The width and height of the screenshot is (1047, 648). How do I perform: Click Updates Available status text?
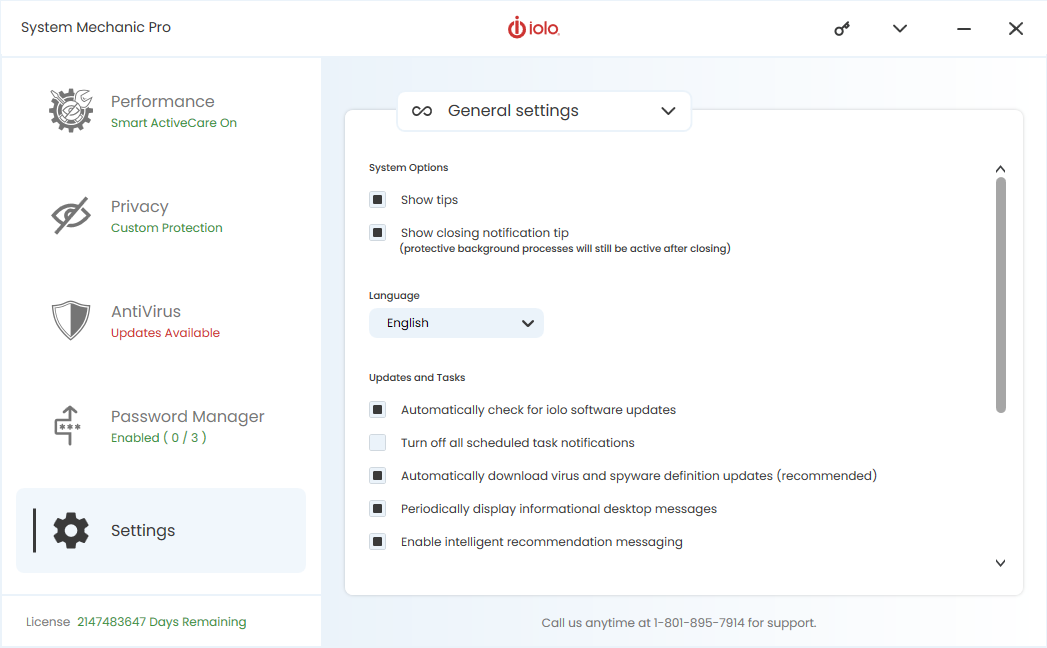click(165, 333)
